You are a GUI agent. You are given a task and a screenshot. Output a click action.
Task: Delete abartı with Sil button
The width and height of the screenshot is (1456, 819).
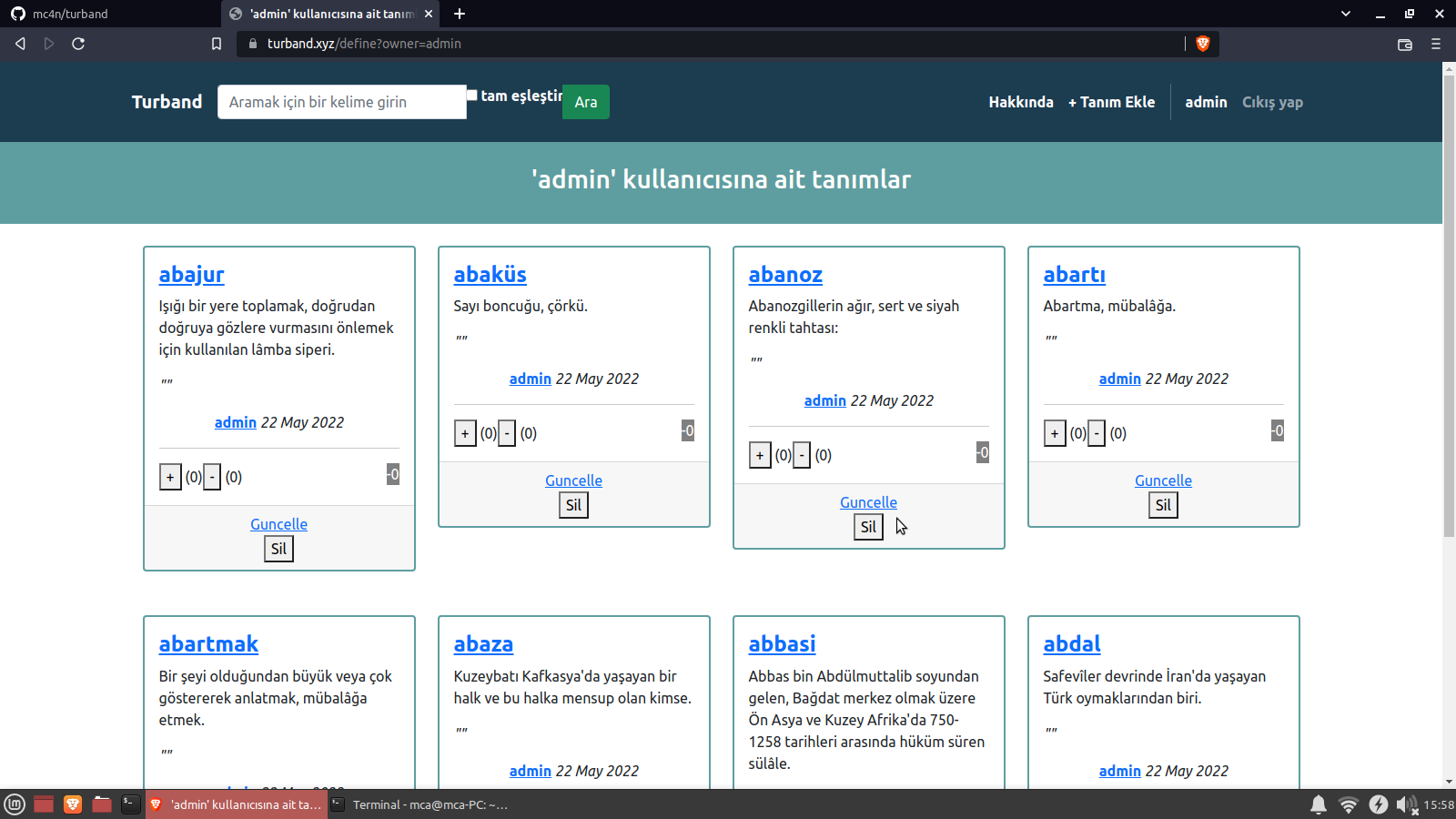1163,505
